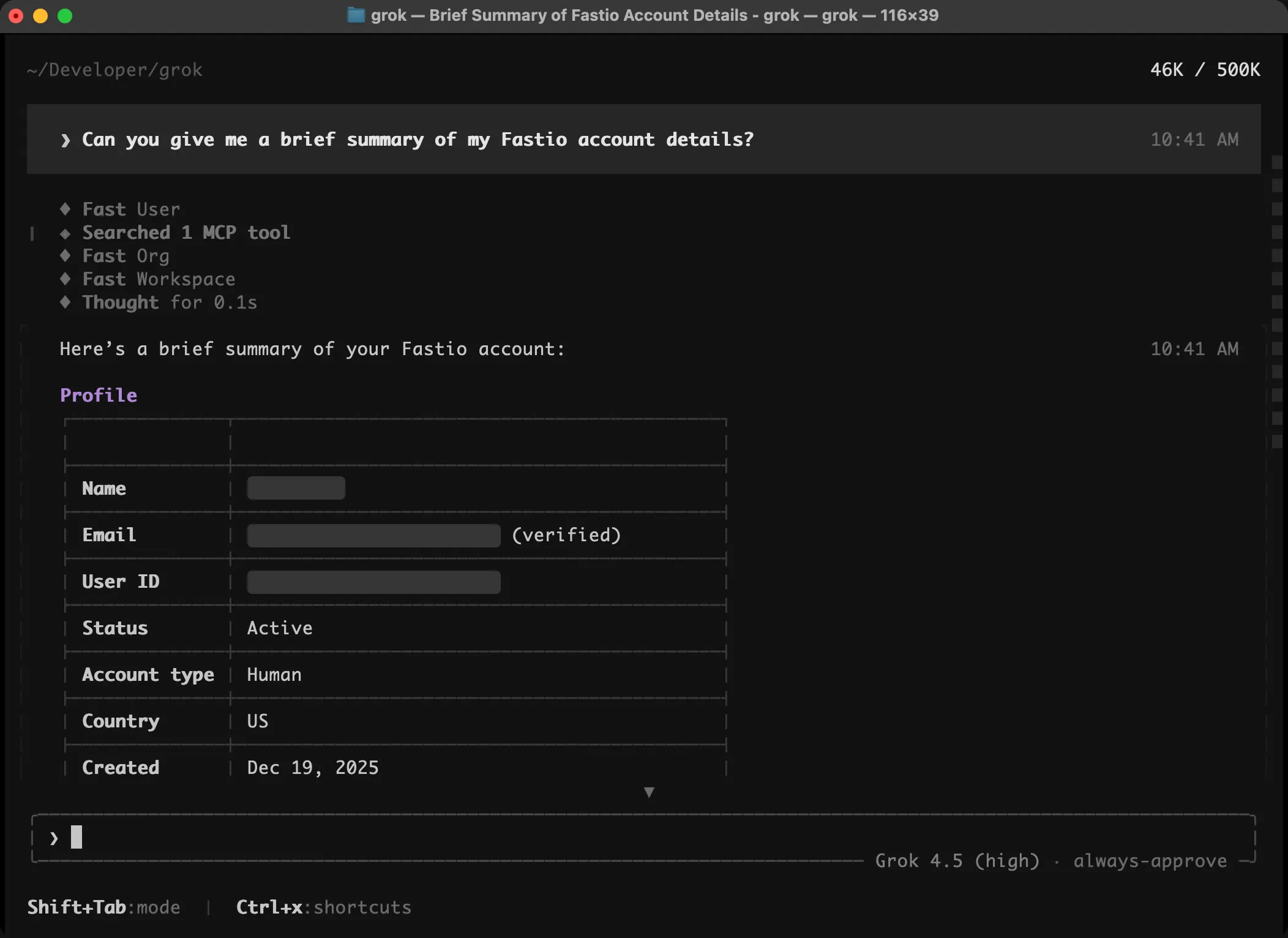Click the diamond icon beside Fast Workspace

coord(65,279)
